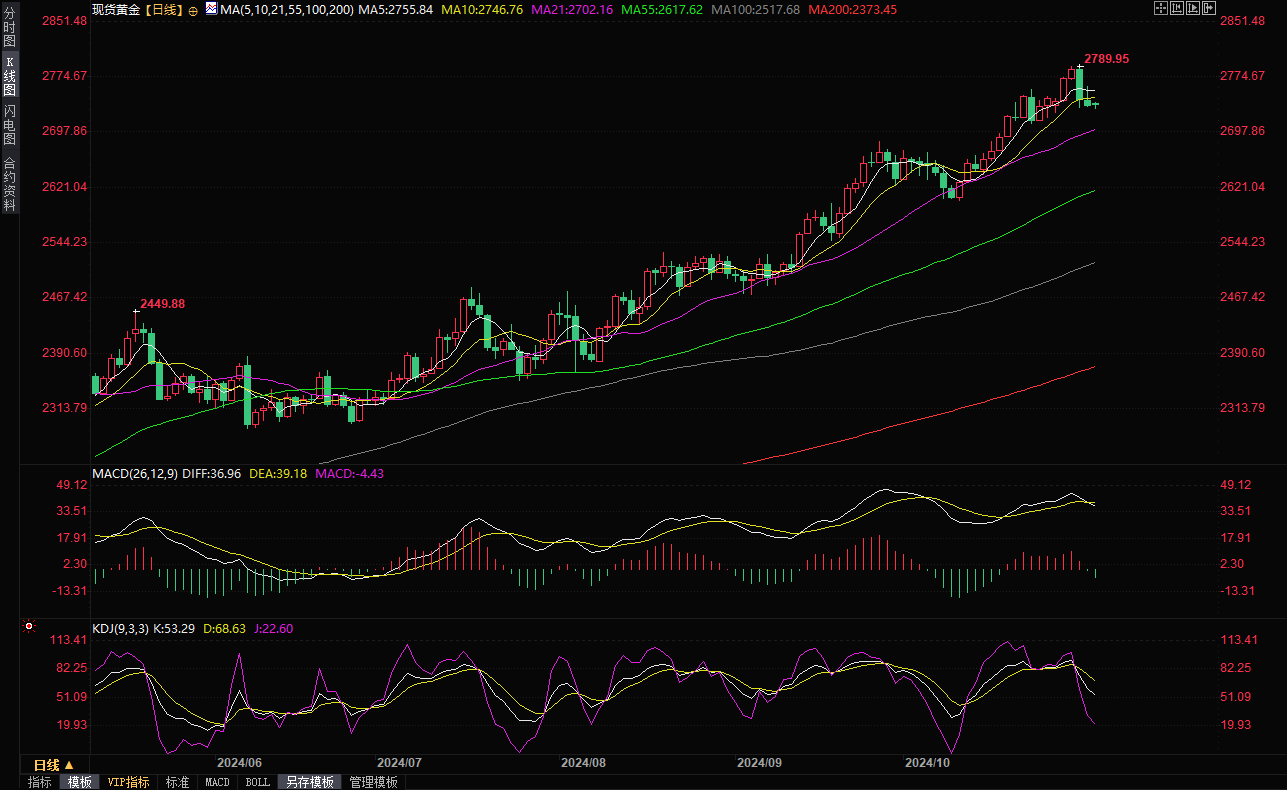Click the shift chart right axis icon
The height and width of the screenshot is (790, 1287).
tap(1194, 8)
